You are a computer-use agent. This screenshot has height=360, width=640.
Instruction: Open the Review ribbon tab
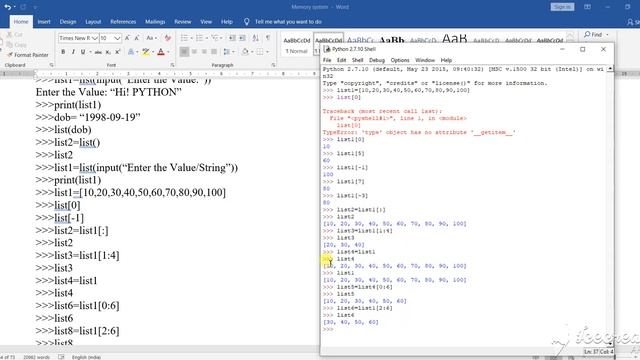point(182,22)
